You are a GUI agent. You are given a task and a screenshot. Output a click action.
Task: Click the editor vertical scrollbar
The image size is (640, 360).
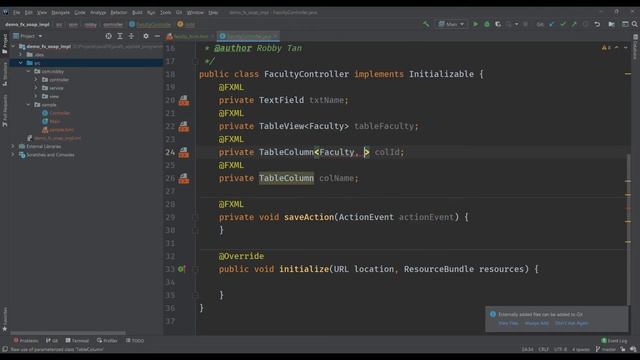(628, 229)
